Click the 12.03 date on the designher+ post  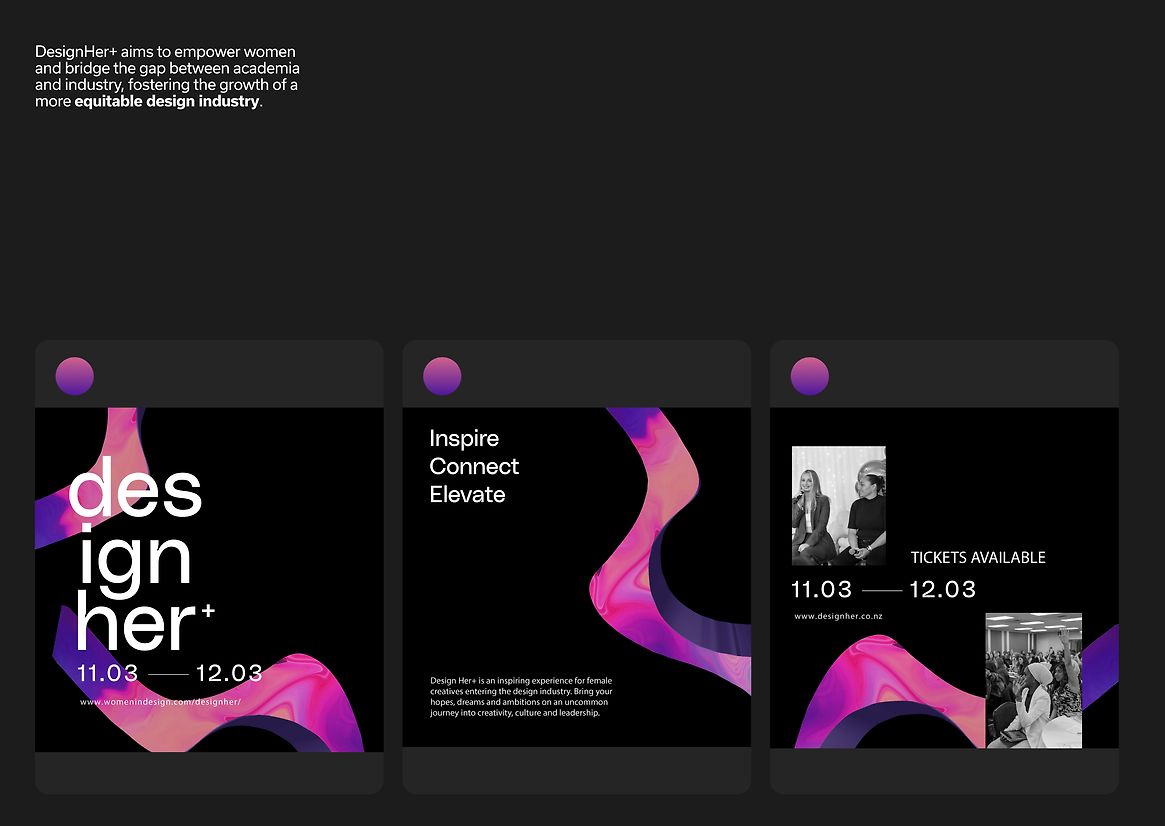229,674
